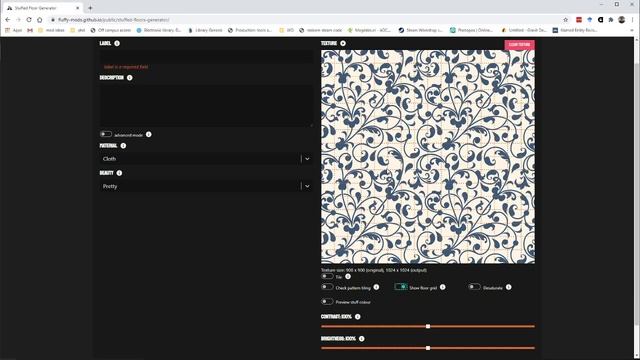The width and height of the screenshot is (640, 360).
Task: Bookmark this page with the star icon
Action: (x=565, y=20)
